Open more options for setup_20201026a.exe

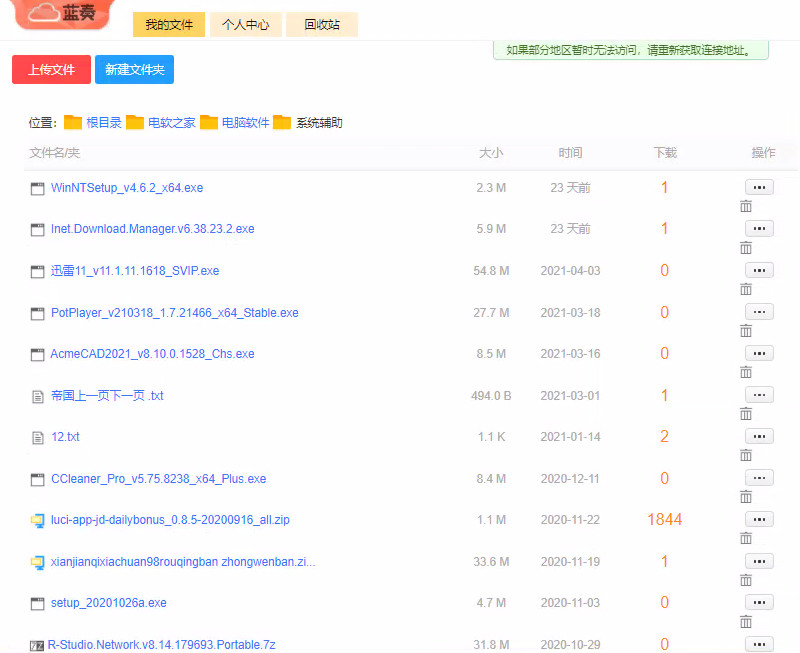tap(759, 602)
